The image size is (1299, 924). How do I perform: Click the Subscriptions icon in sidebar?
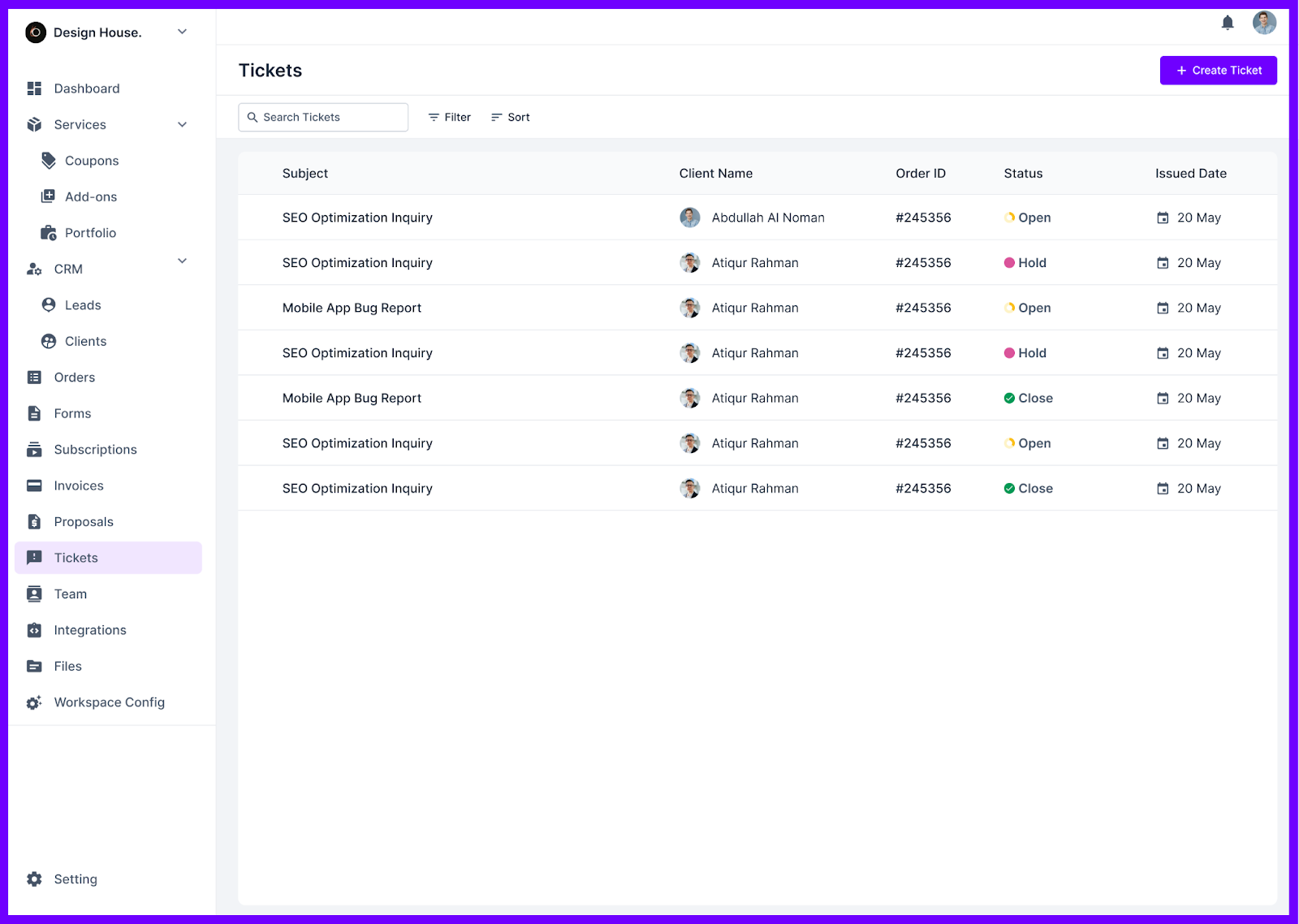pos(34,450)
